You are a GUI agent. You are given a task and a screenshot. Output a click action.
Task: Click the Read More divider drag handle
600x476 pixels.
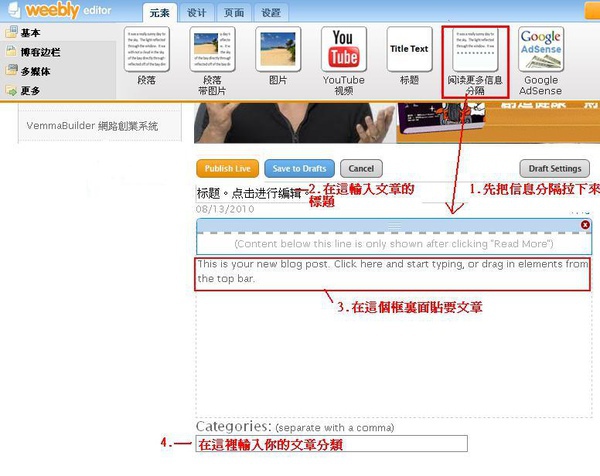(x=395, y=226)
